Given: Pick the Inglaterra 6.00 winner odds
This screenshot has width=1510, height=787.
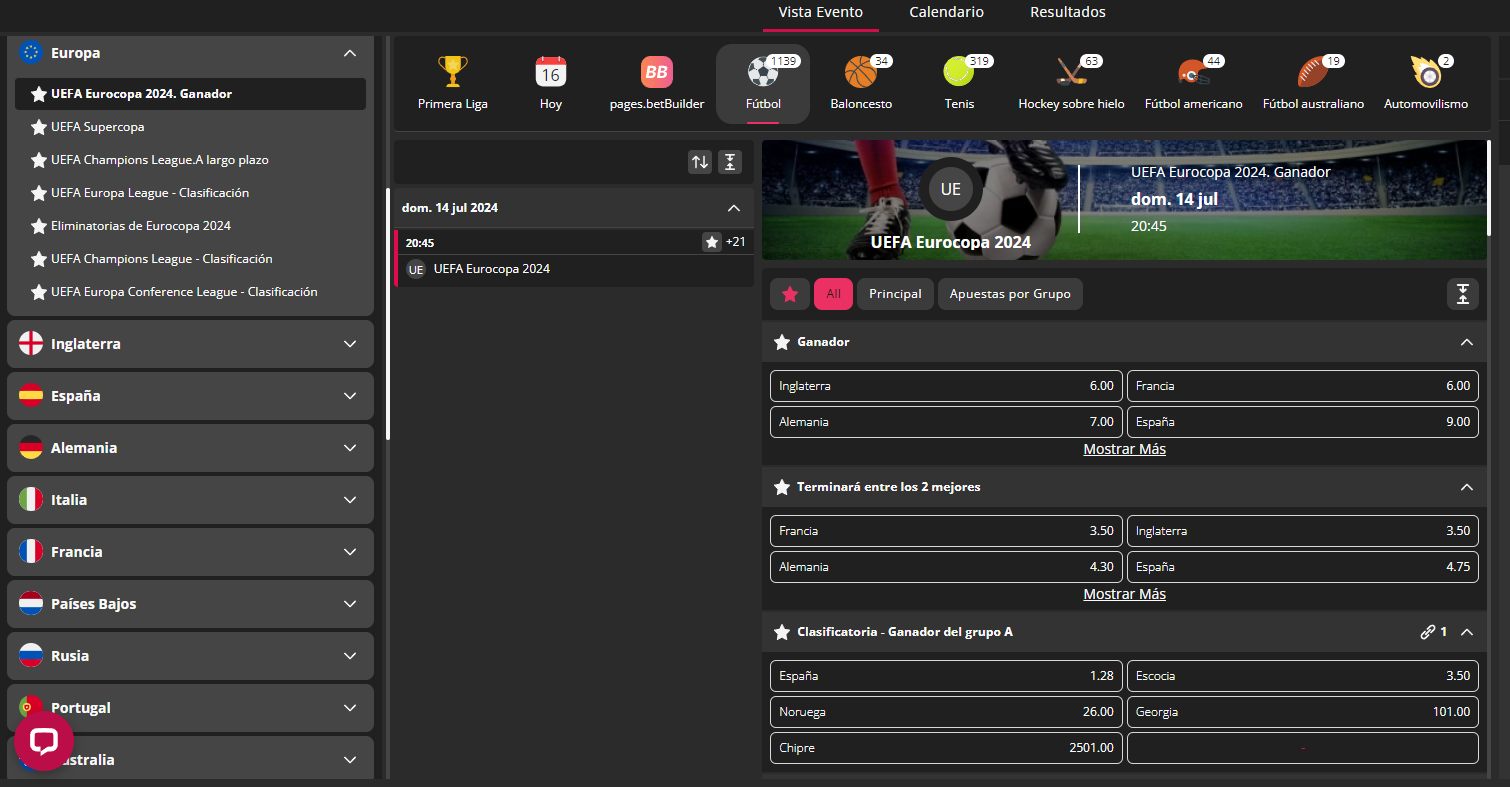Looking at the screenshot, I should pos(945,386).
